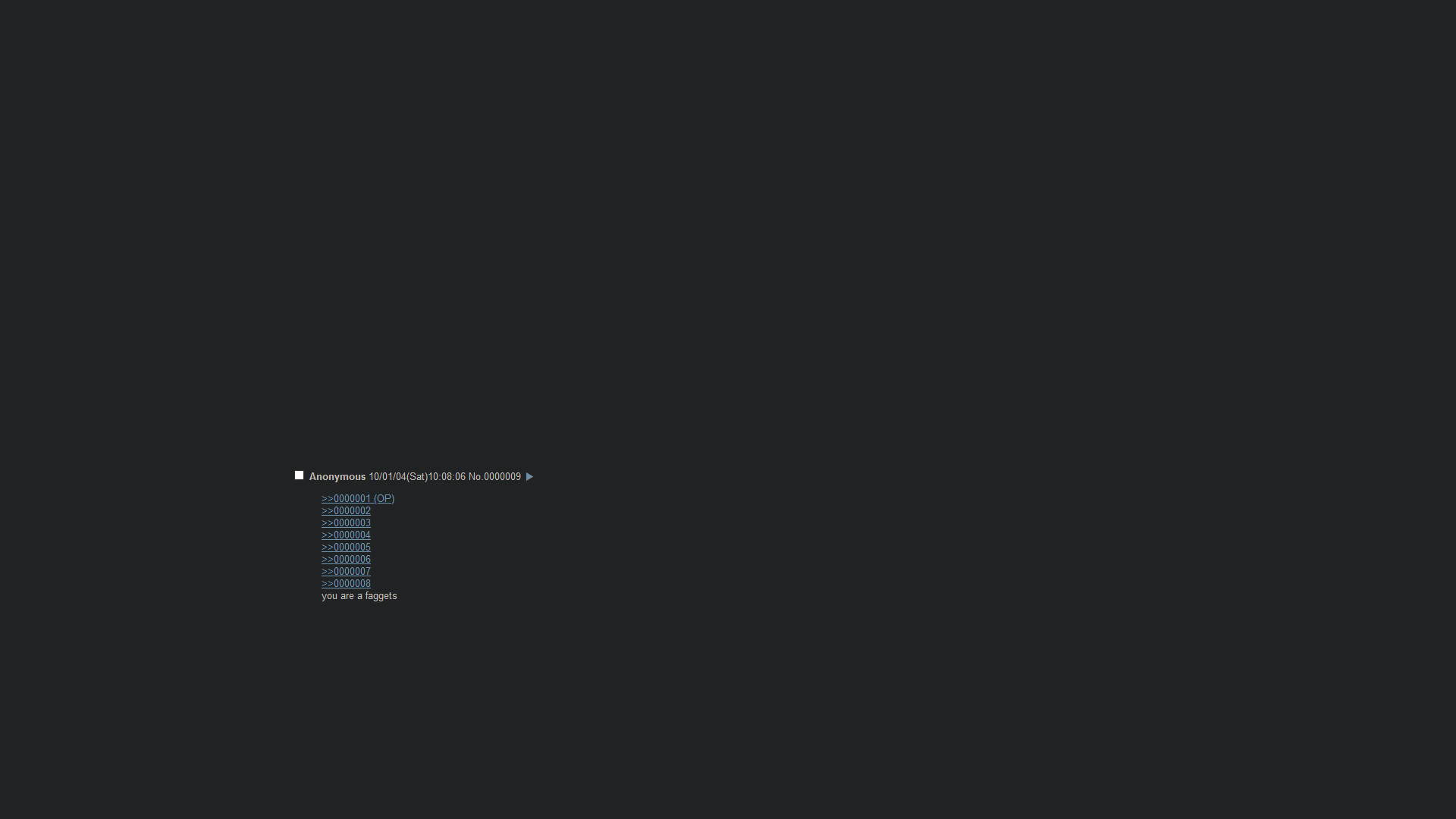The image size is (1456, 819).
Task: Click the Anonymous poster name
Action: pyautogui.click(x=337, y=477)
